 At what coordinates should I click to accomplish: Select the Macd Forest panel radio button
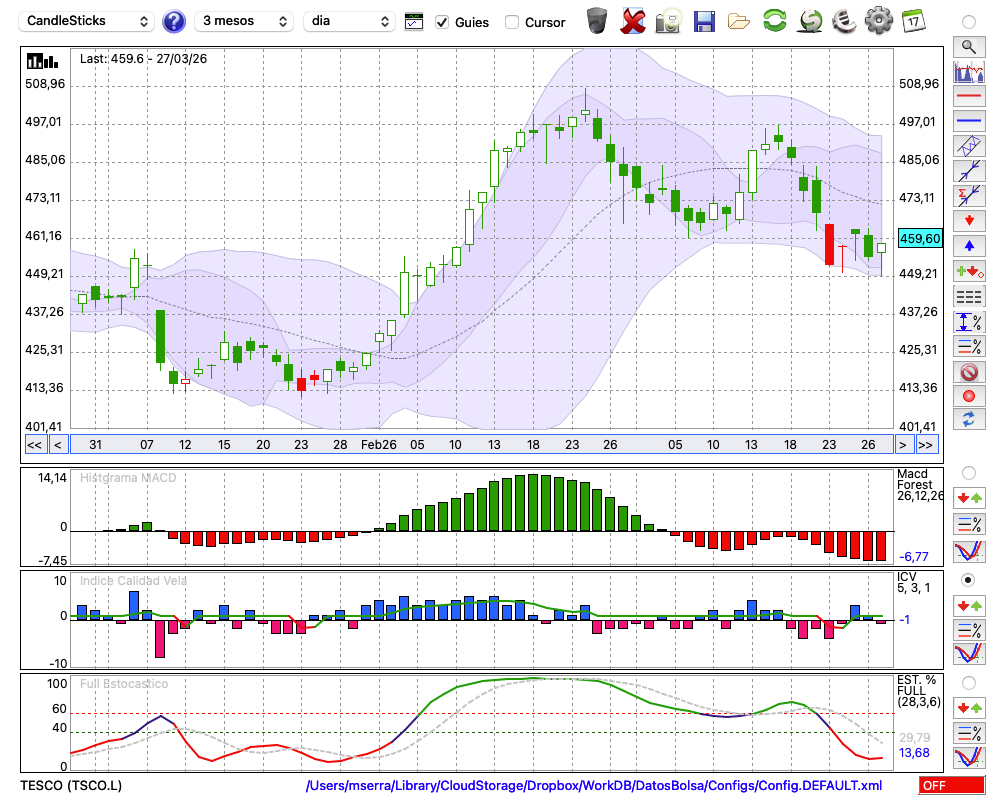point(968,472)
